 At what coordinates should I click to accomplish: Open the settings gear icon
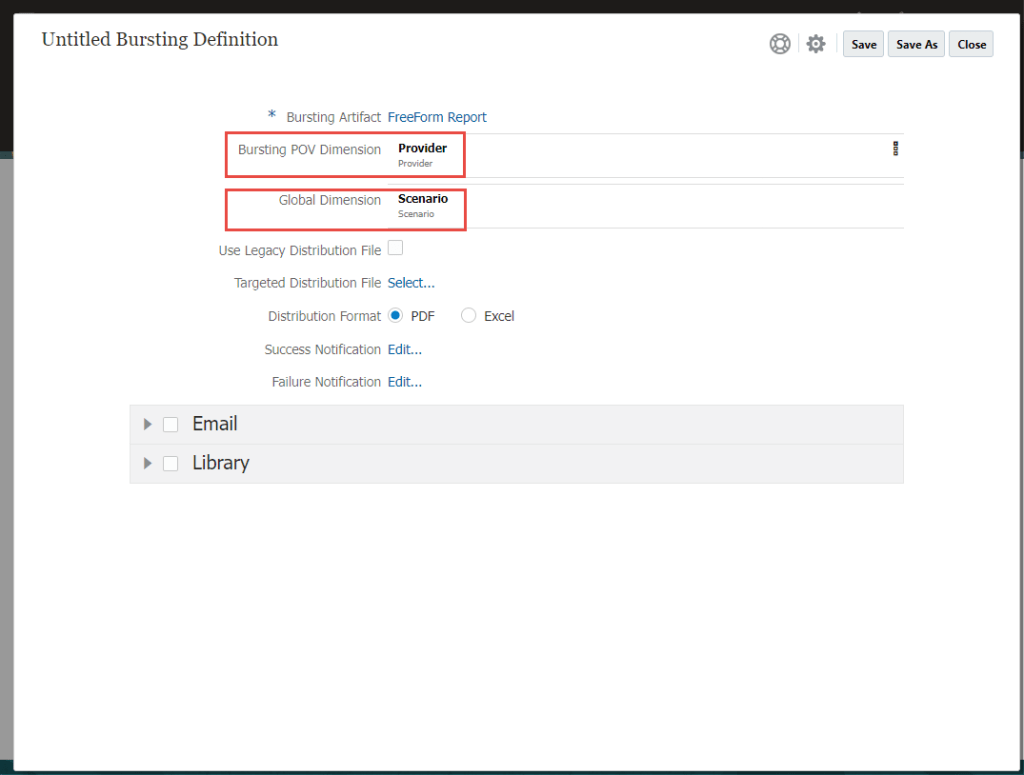click(x=816, y=44)
